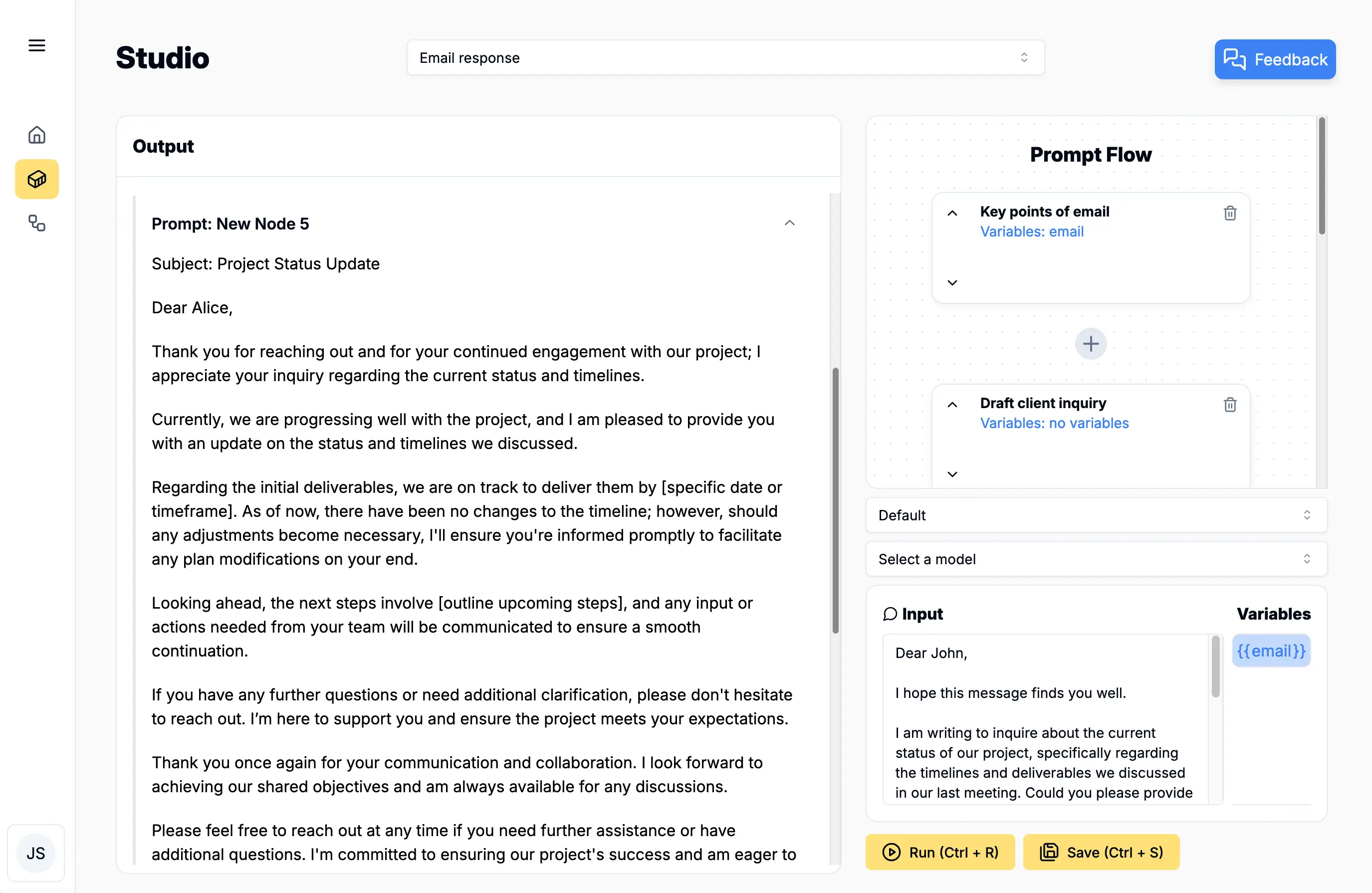Collapse the Prompt: New Node 5 output
This screenshot has height=893, width=1372.
(x=789, y=223)
